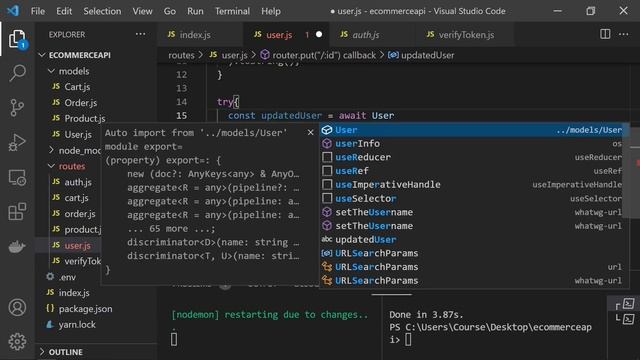The image size is (640, 360).
Task: Click line number 15 in the gutter
Action: [x=182, y=116]
